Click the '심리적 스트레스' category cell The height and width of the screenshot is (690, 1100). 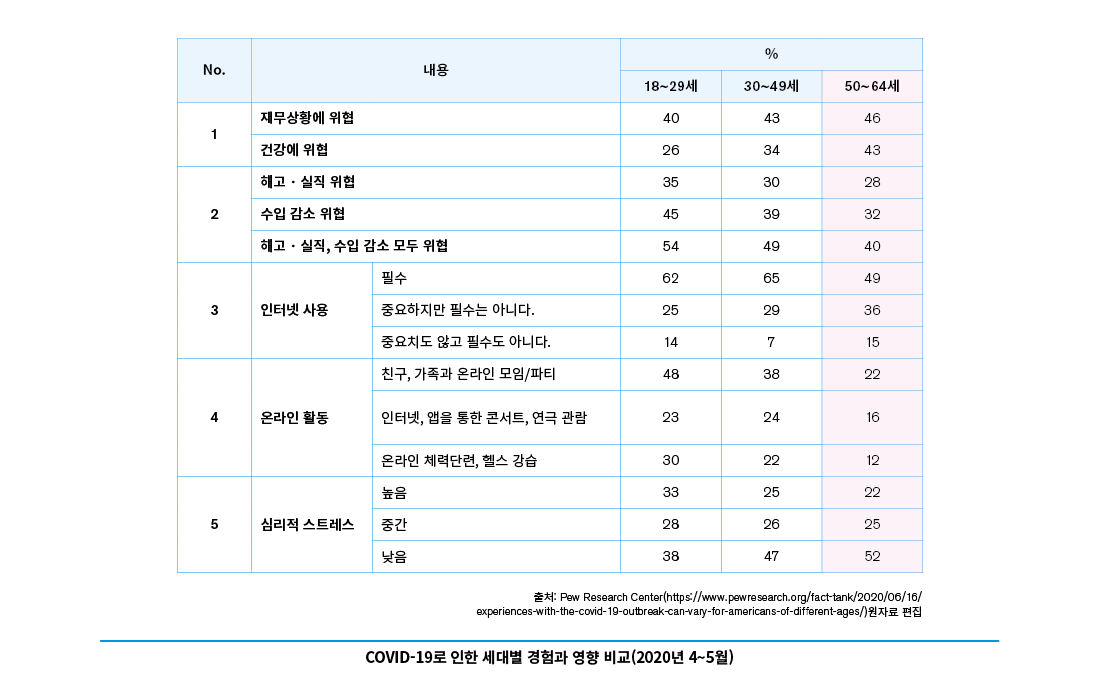(307, 524)
